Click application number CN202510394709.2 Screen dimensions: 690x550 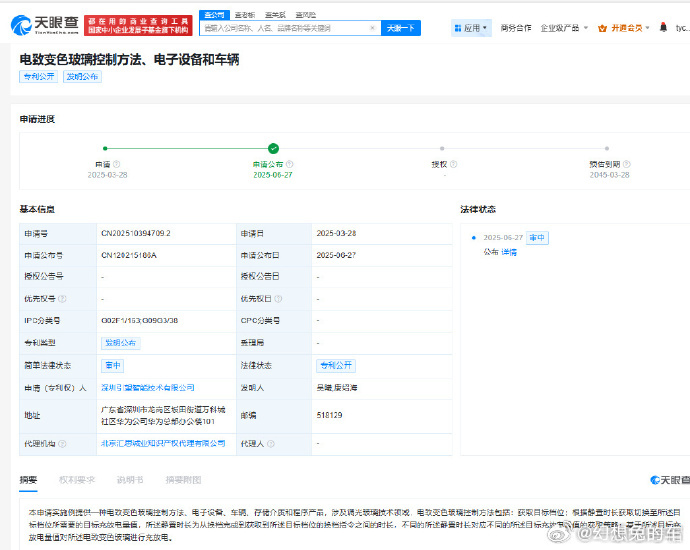click(x=136, y=233)
